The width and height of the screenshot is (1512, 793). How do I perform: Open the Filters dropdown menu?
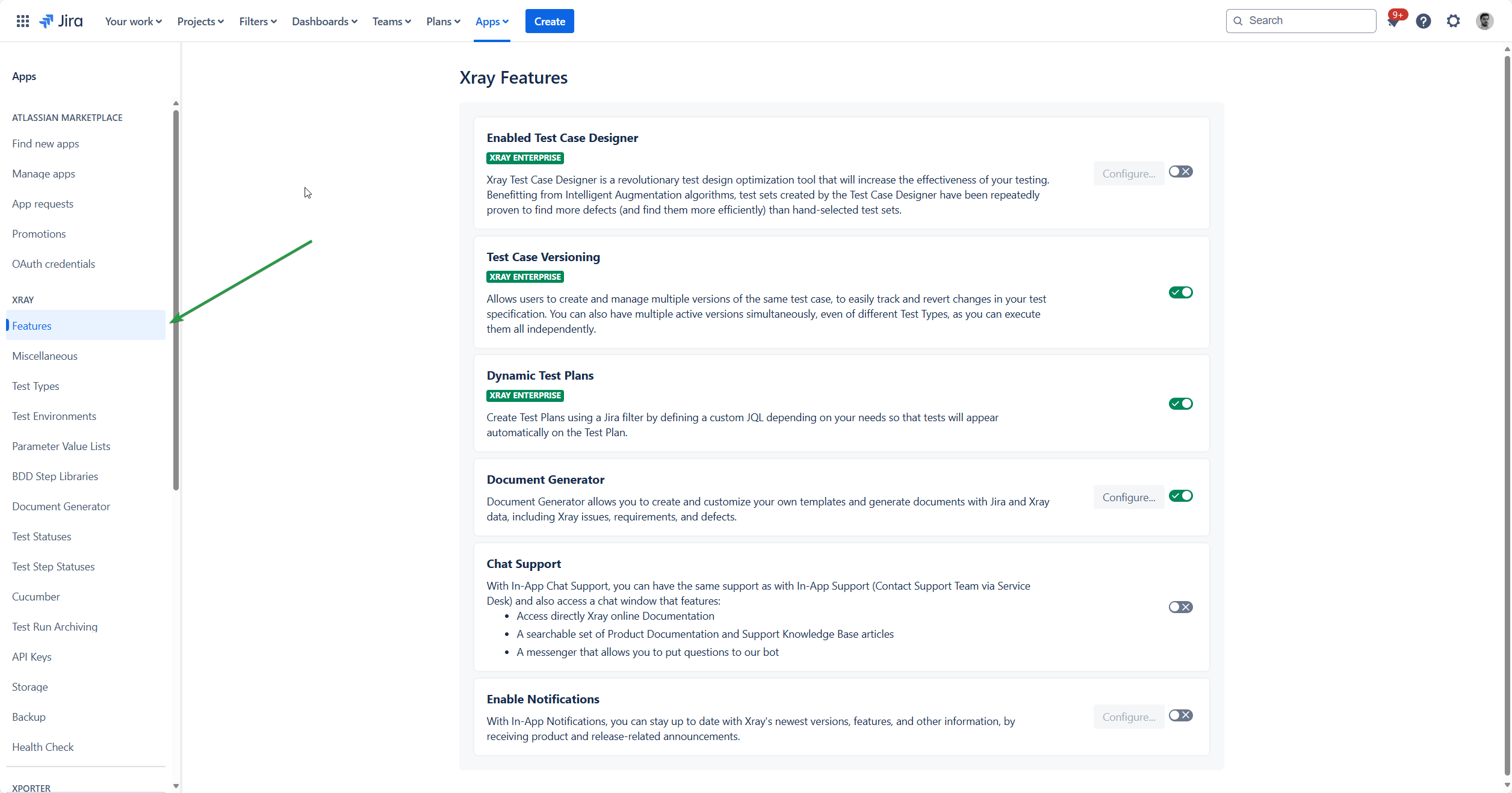(x=258, y=22)
